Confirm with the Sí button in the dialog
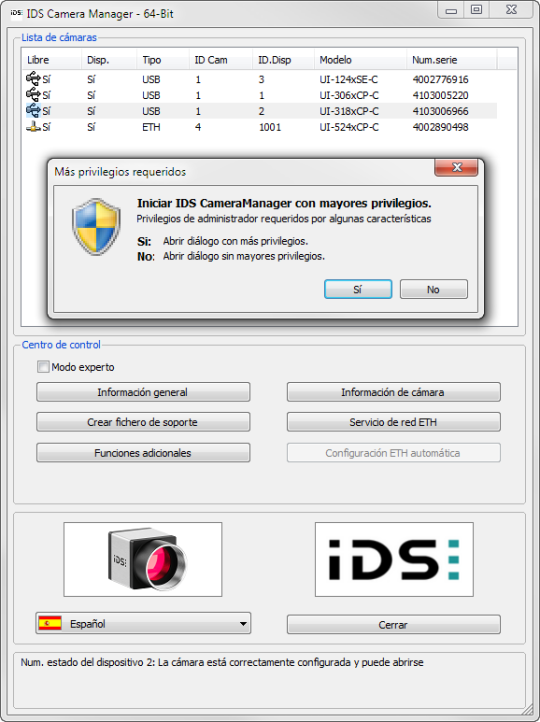This screenshot has height=722, width=540. click(x=358, y=289)
